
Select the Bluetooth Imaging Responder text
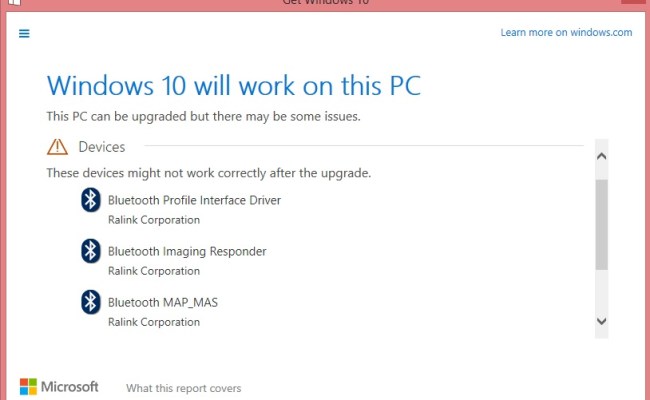tap(187, 252)
